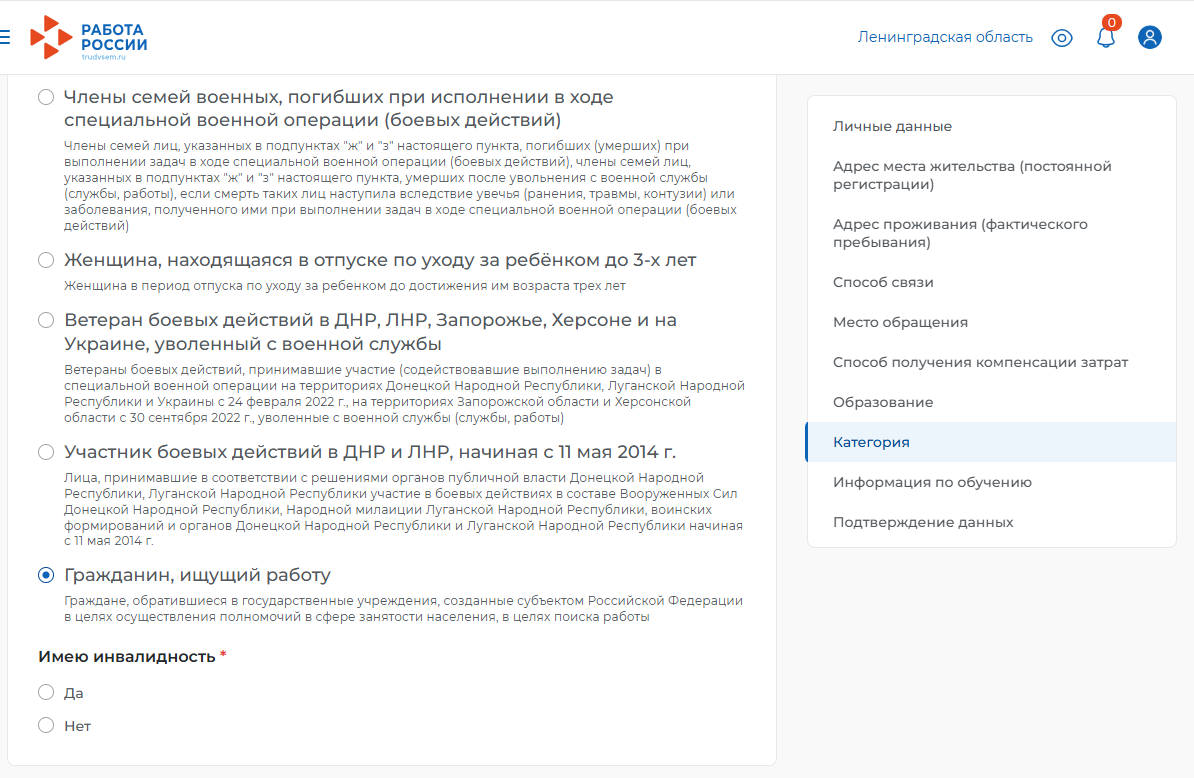Choose 'Нет' for Имею инвалидность
This screenshot has width=1194, height=778.
pos(46,725)
